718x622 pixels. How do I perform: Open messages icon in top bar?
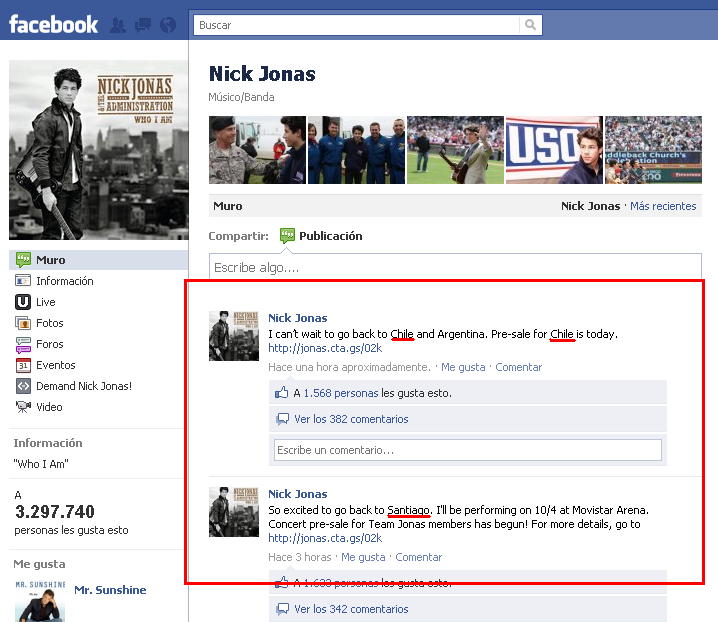click(x=143, y=25)
